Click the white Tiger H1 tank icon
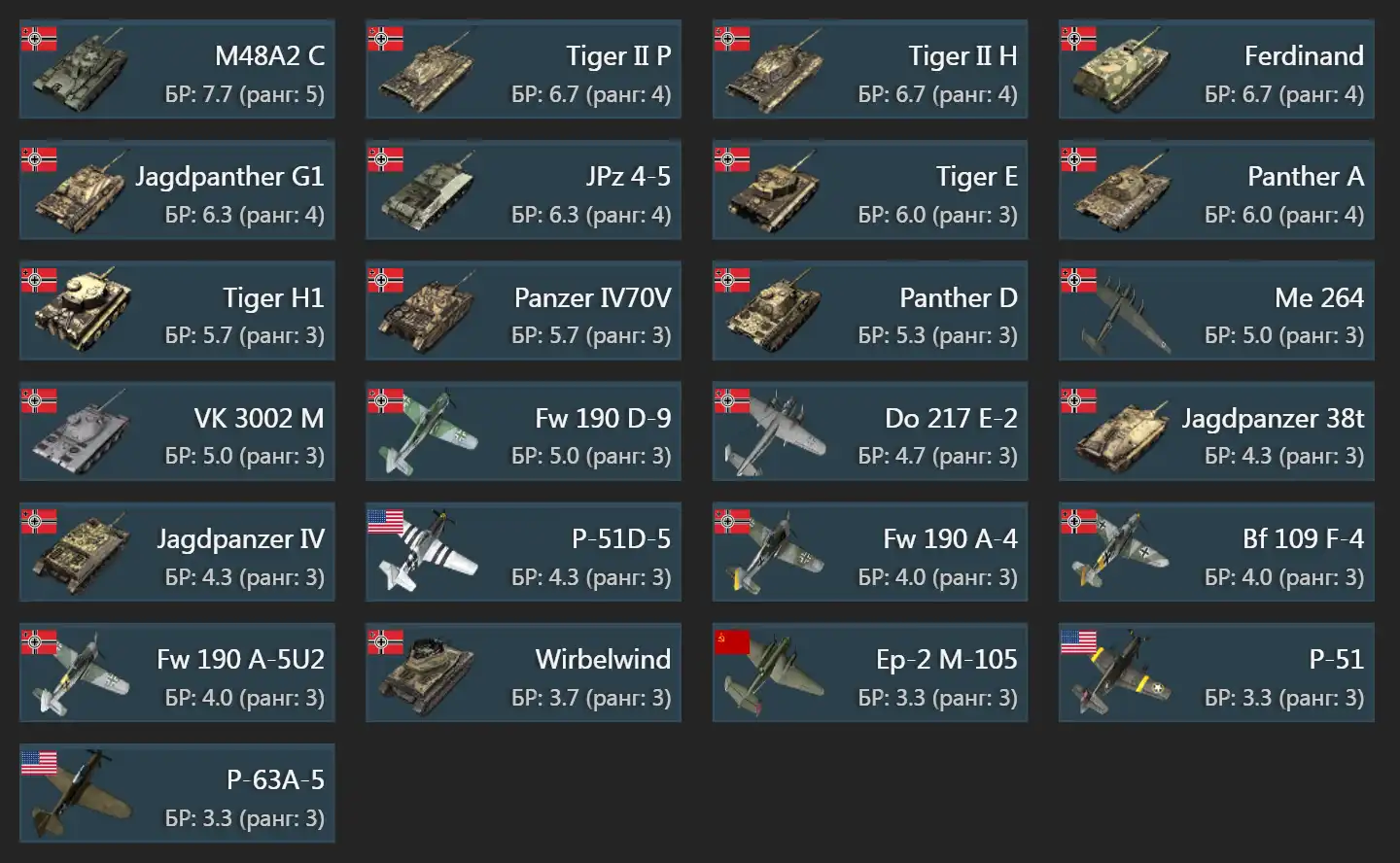Screen dimensions: 1400x863 click(81, 311)
